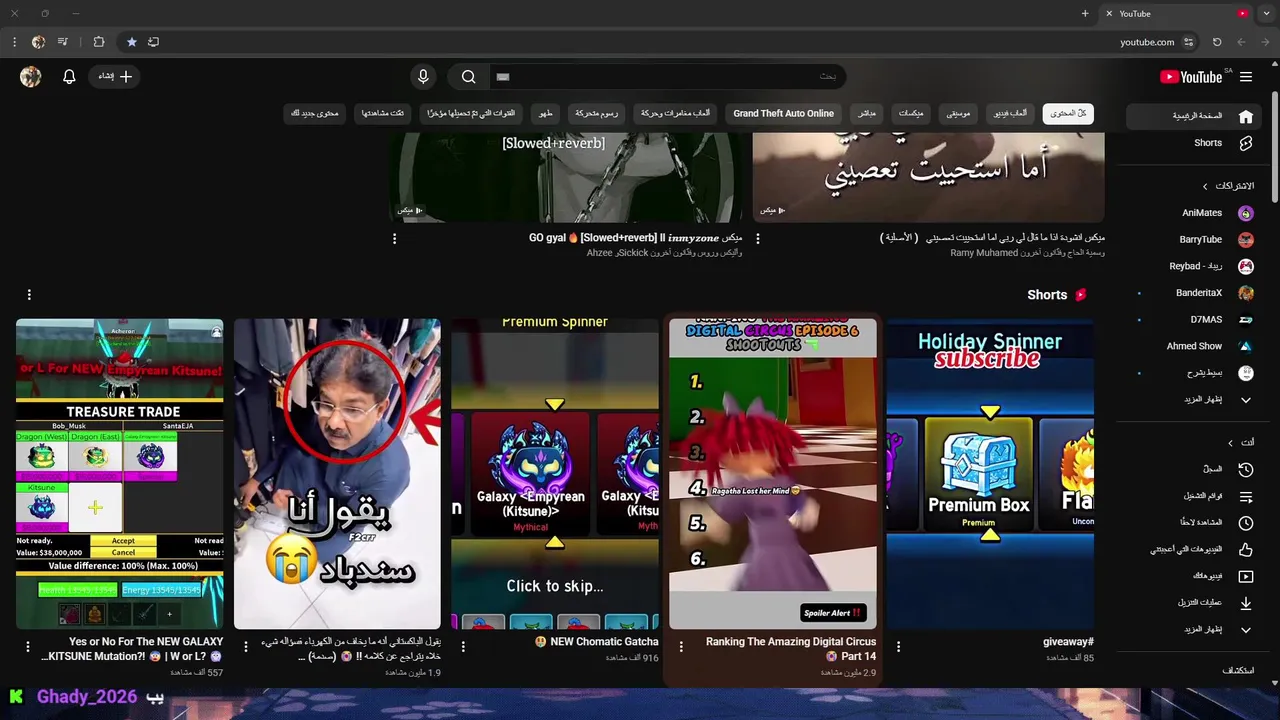
Task: Open the notifications bell
Action: [x=69, y=77]
